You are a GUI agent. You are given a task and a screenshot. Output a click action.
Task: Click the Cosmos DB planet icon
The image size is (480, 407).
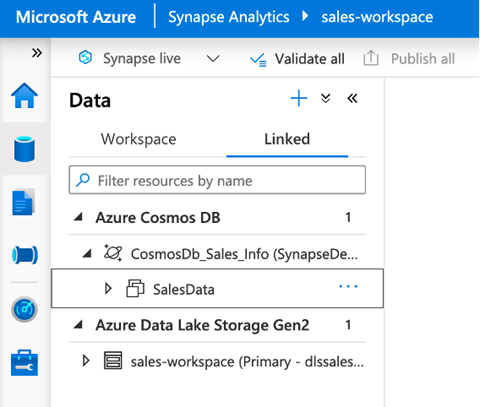point(113,253)
